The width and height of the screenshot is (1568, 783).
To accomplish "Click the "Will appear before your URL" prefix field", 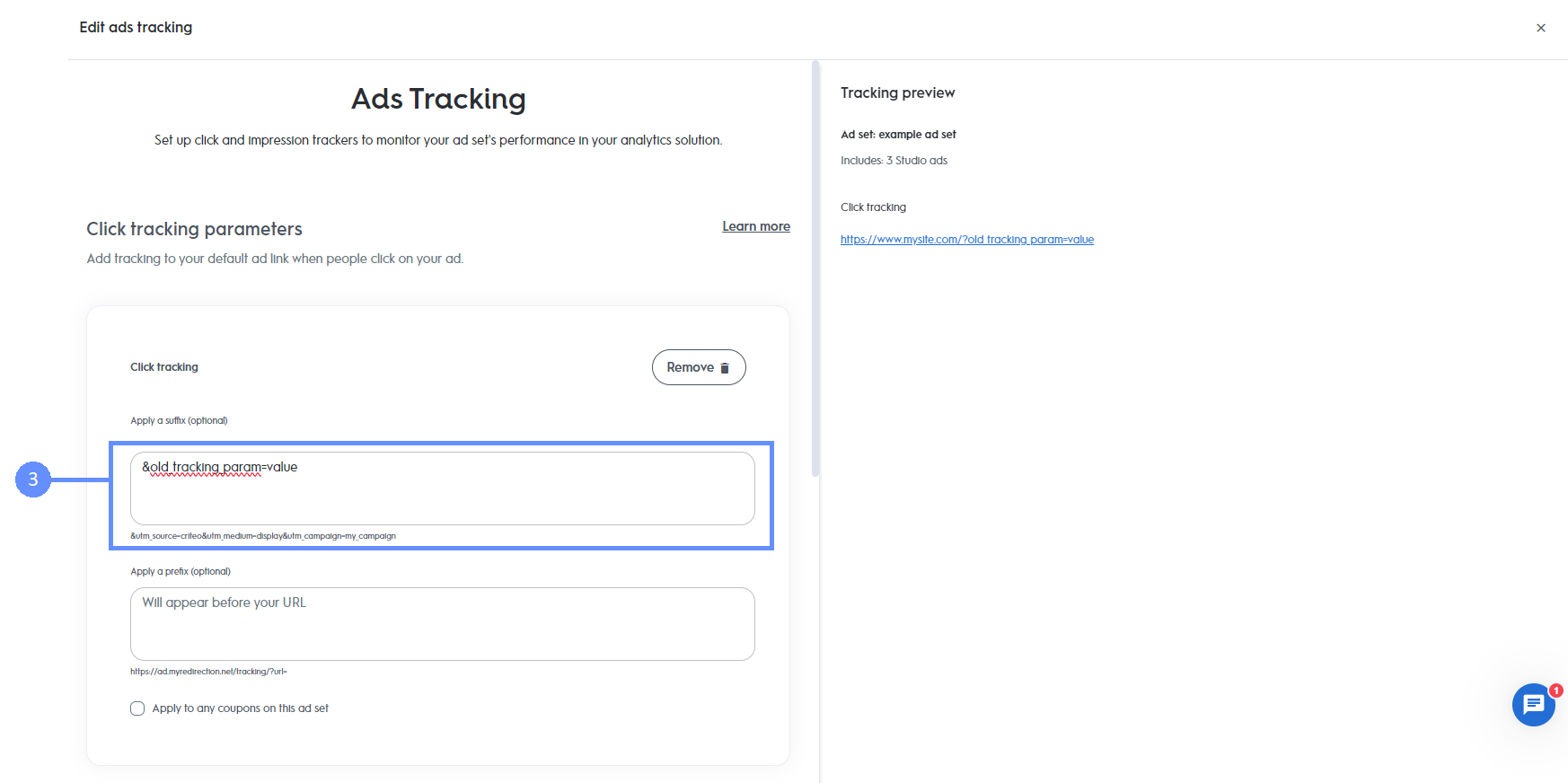I will [442, 623].
